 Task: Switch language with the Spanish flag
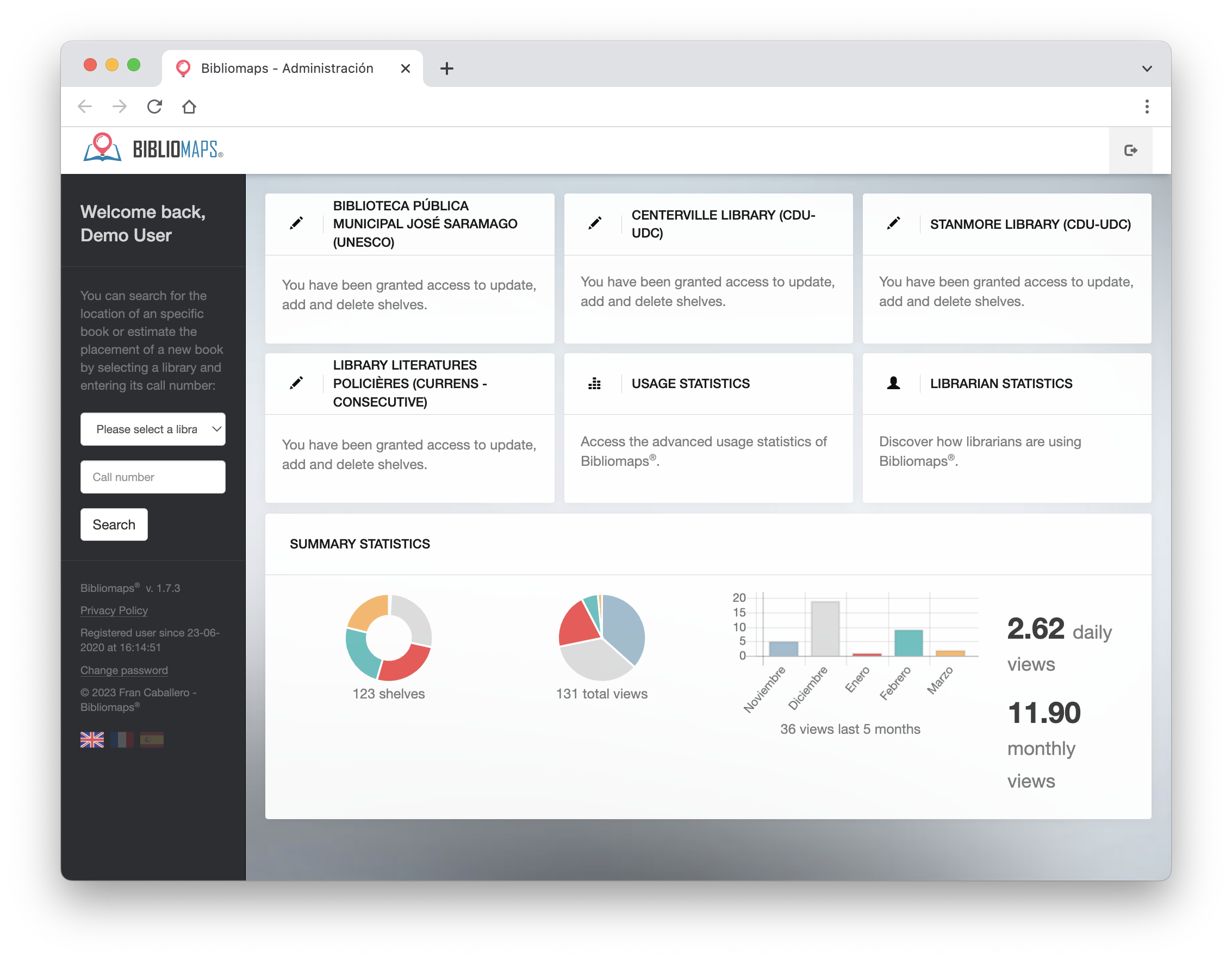(x=152, y=739)
